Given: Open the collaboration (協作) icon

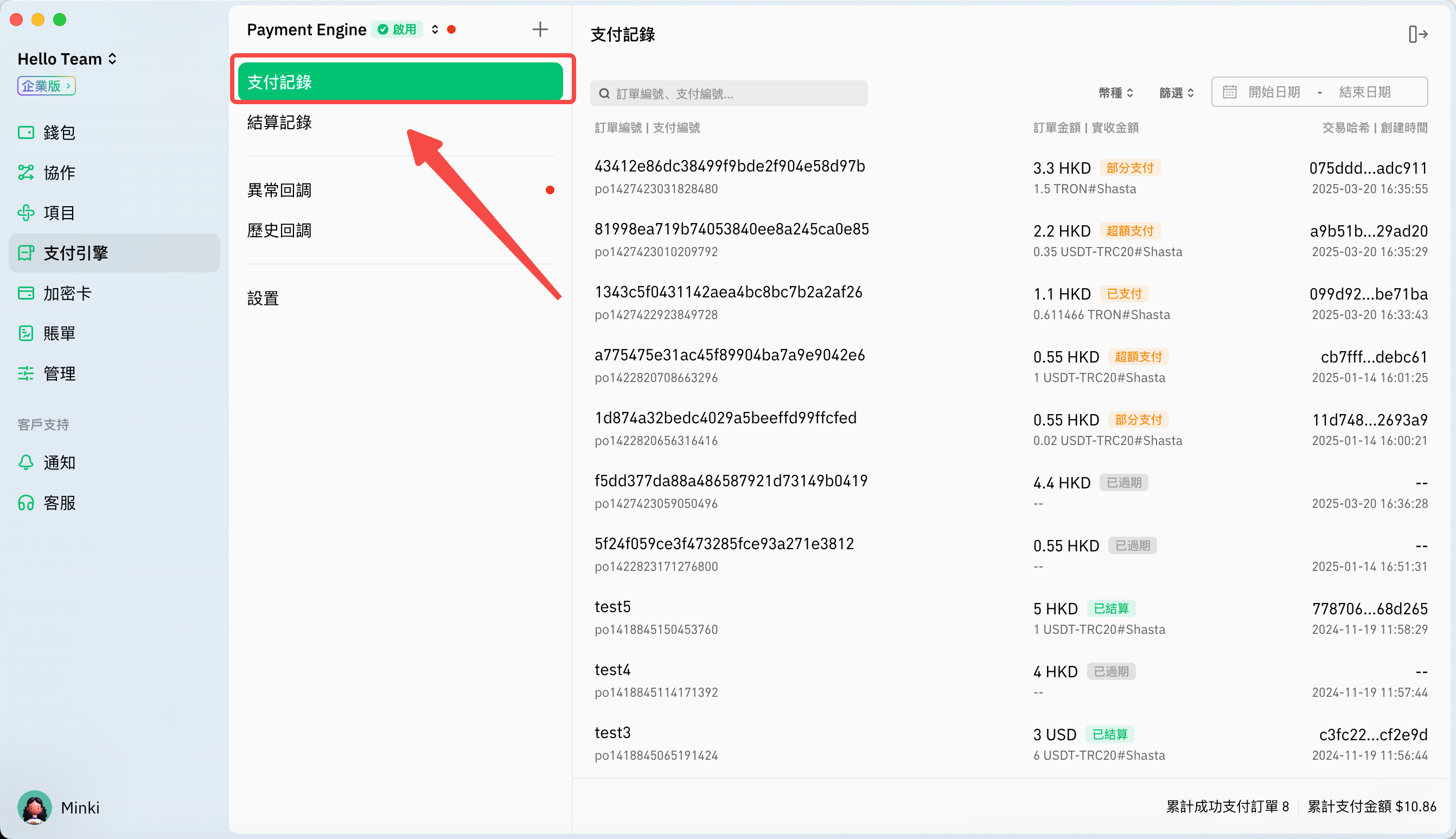Looking at the screenshot, I should (26, 172).
